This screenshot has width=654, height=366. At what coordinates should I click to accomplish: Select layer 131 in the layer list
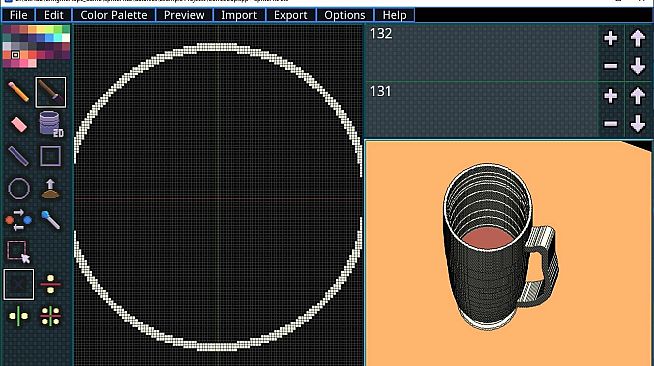[x=482, y=110]
